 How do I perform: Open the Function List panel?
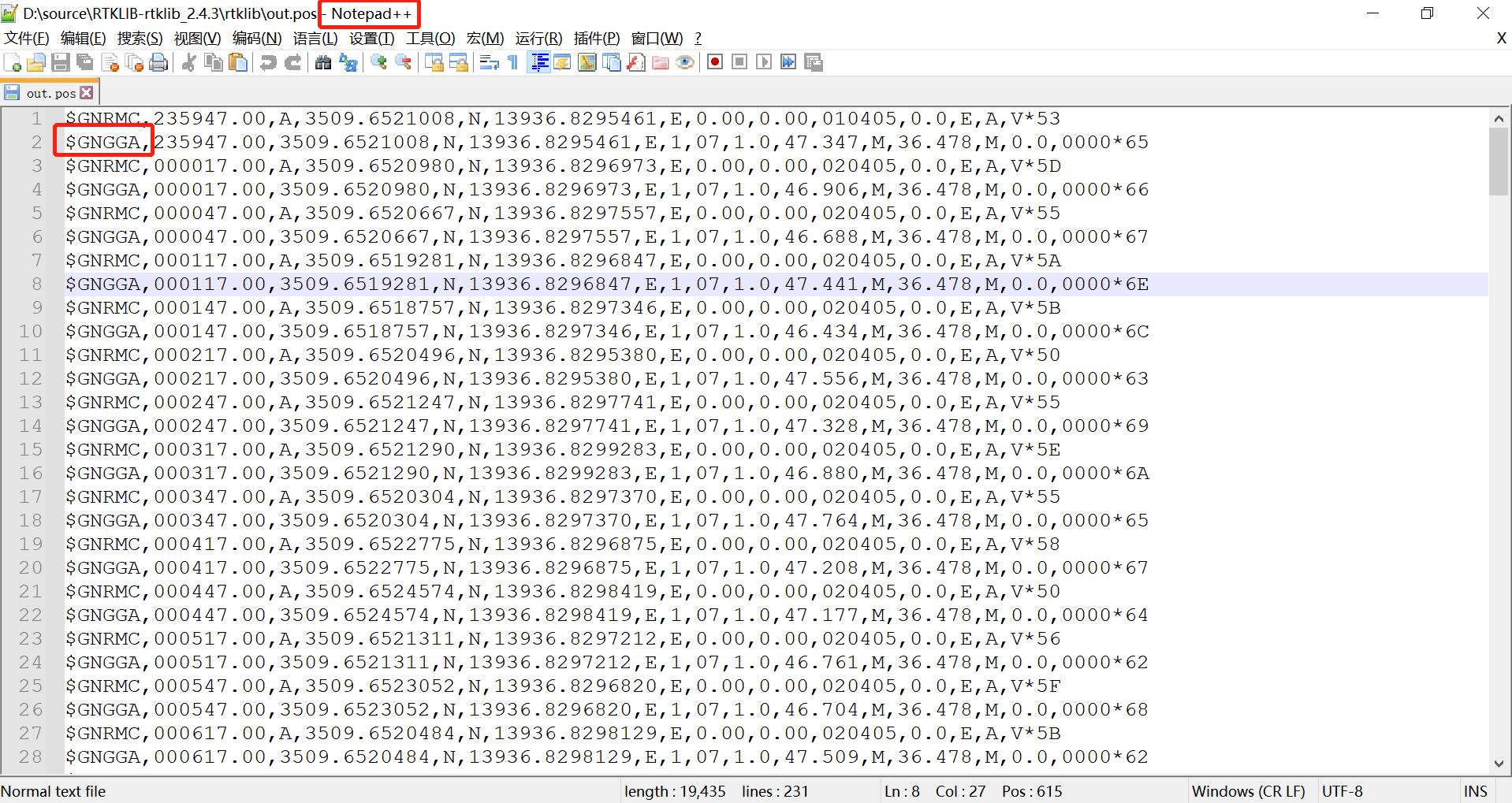pos(636,62)
